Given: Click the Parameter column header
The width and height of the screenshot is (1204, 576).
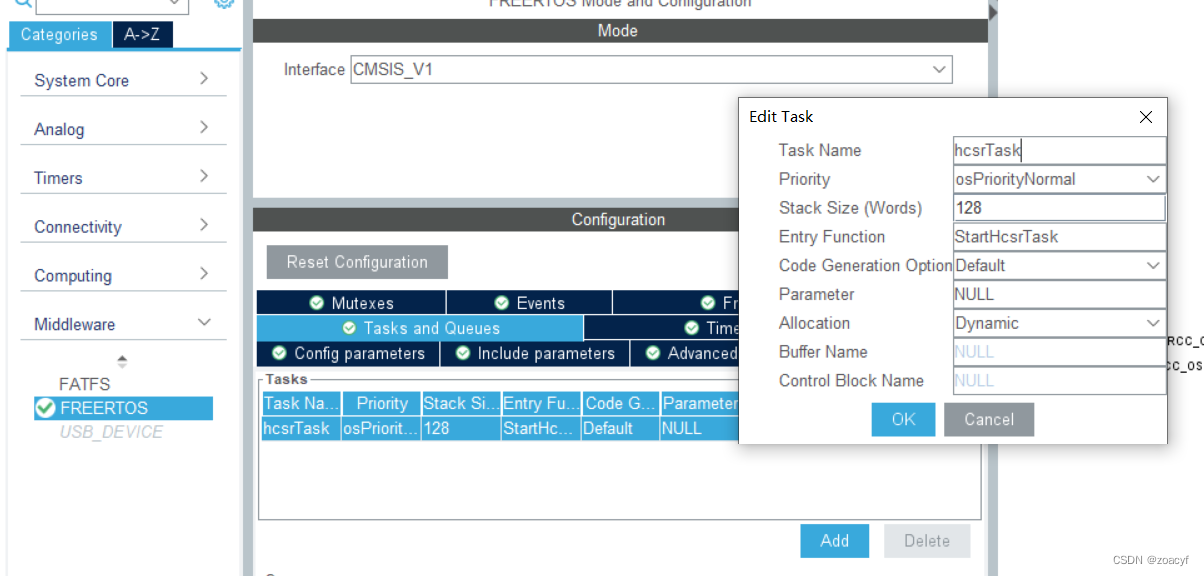Looking at the screenshot, I should (x=699, y=403).
